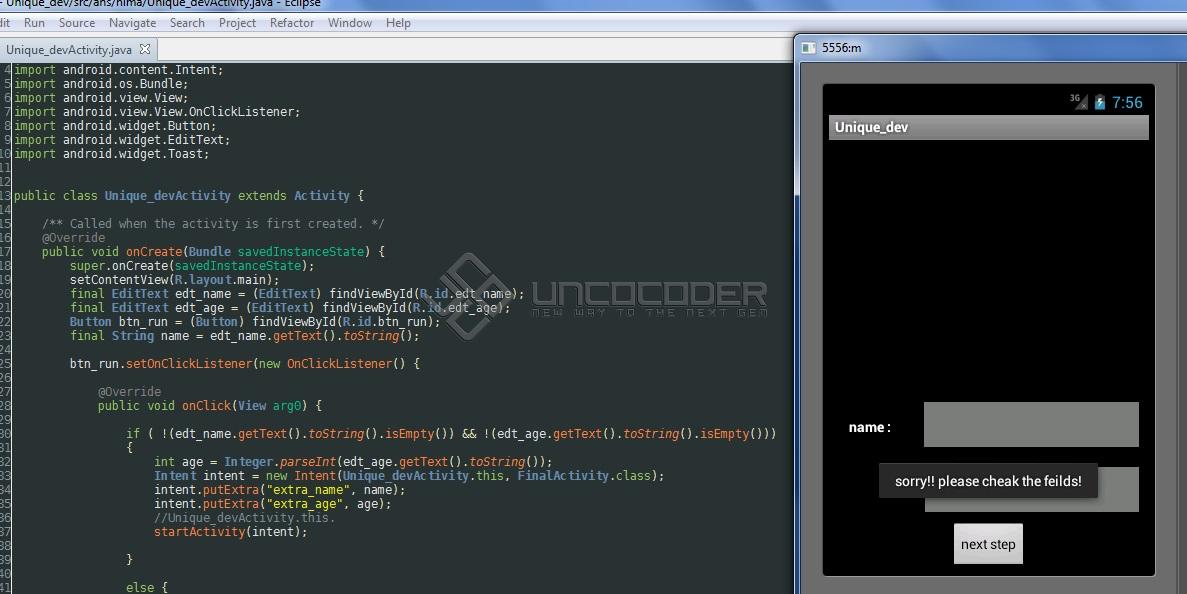Click the 'btn_run.setOnClickListener' line
The image size is (1187, 594).
(x=245, y=363)
